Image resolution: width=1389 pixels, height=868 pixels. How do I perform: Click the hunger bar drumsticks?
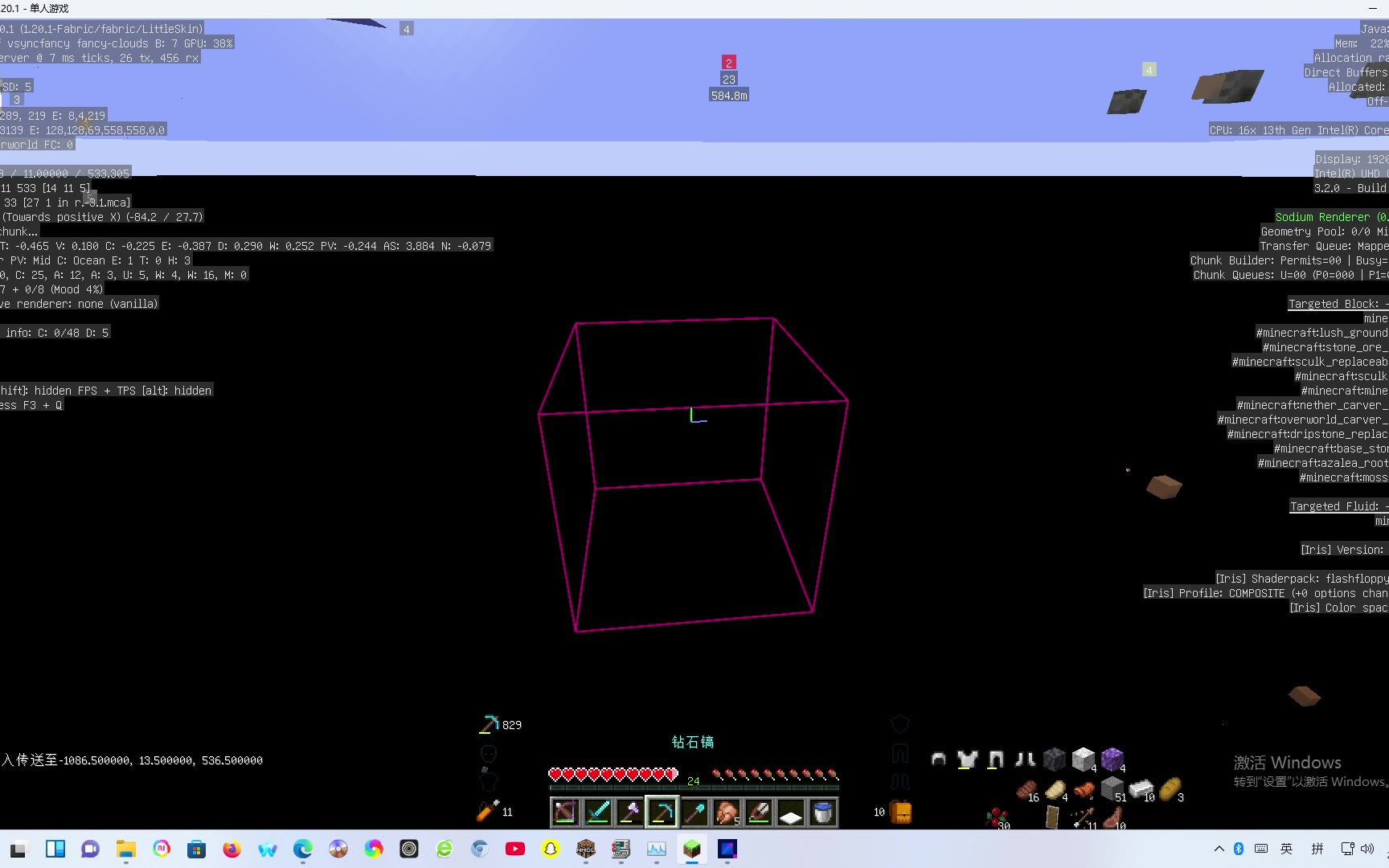click(775, 775)
